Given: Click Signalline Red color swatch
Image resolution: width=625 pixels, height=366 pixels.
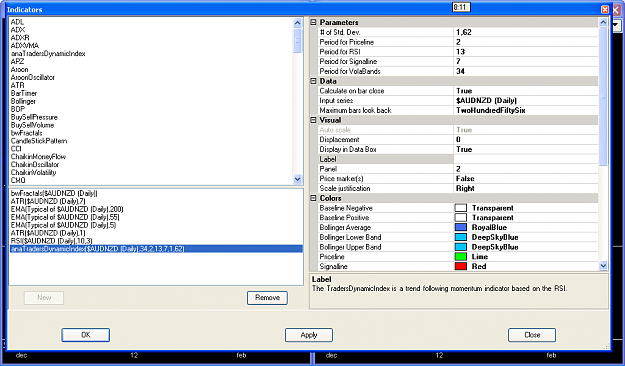Looking at the screenshot, I should pos(461,266).
